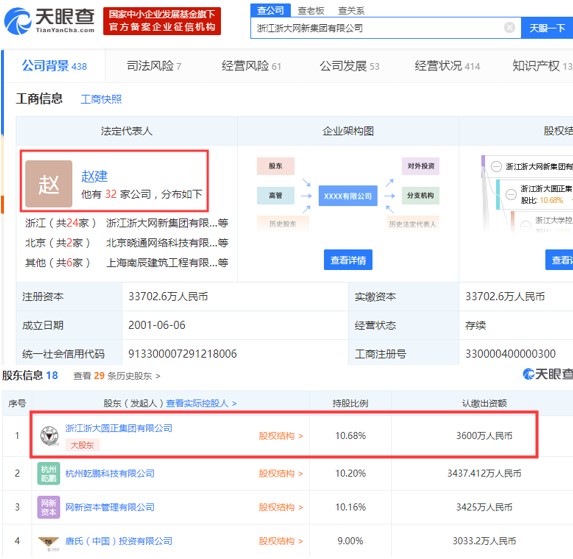573x559 pixels.
Task: Clear the search box with X icon
Action: click(509, 28)
